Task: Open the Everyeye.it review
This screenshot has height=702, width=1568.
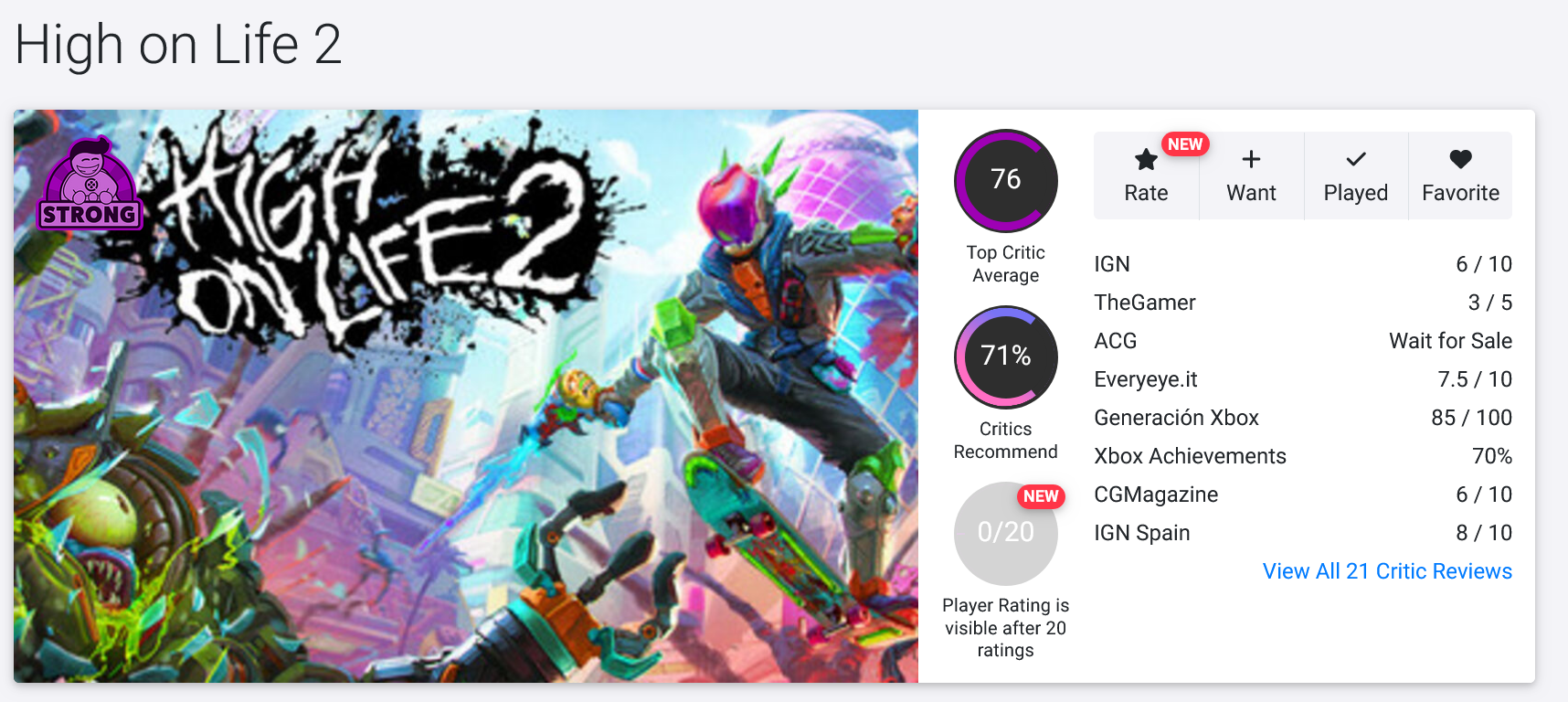Action: 1145,379
